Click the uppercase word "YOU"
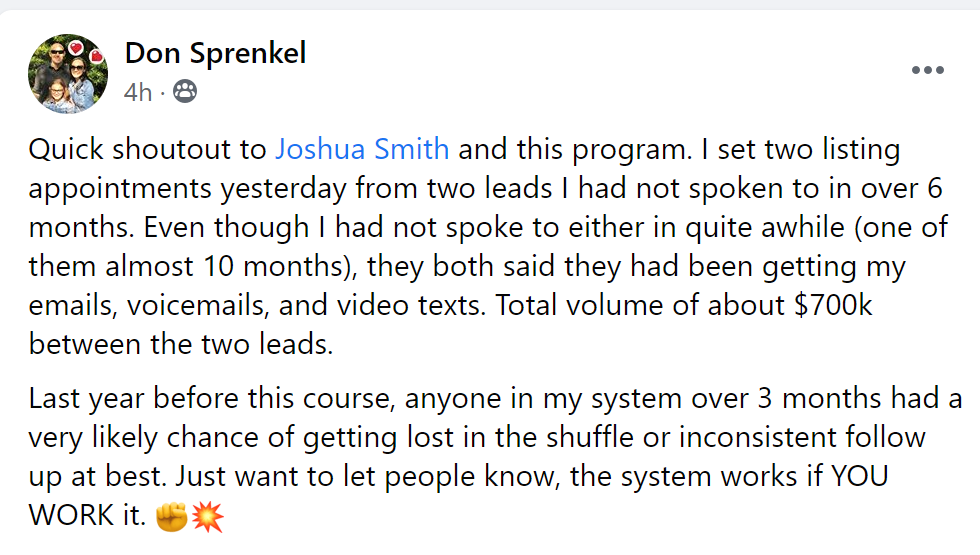Image resolution: width=980 pixels, height=555 pixels. (859, 476)
